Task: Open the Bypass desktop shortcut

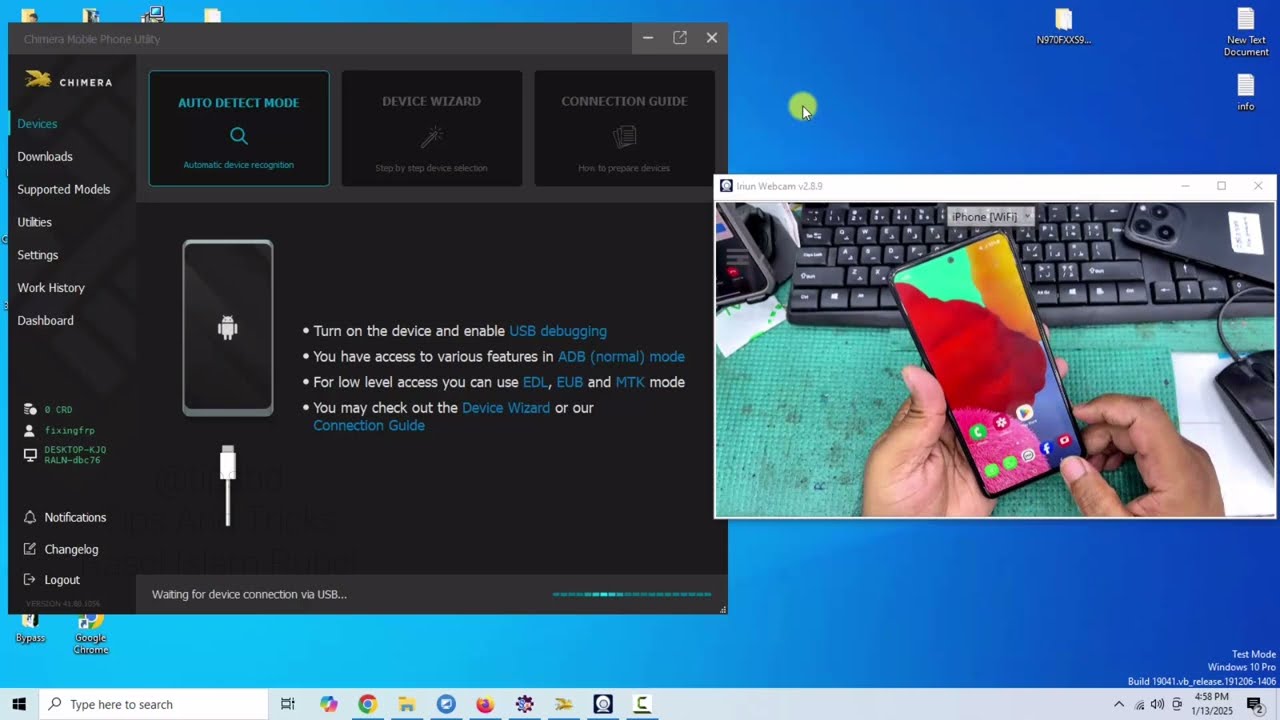Action: (x=30, y=629)
